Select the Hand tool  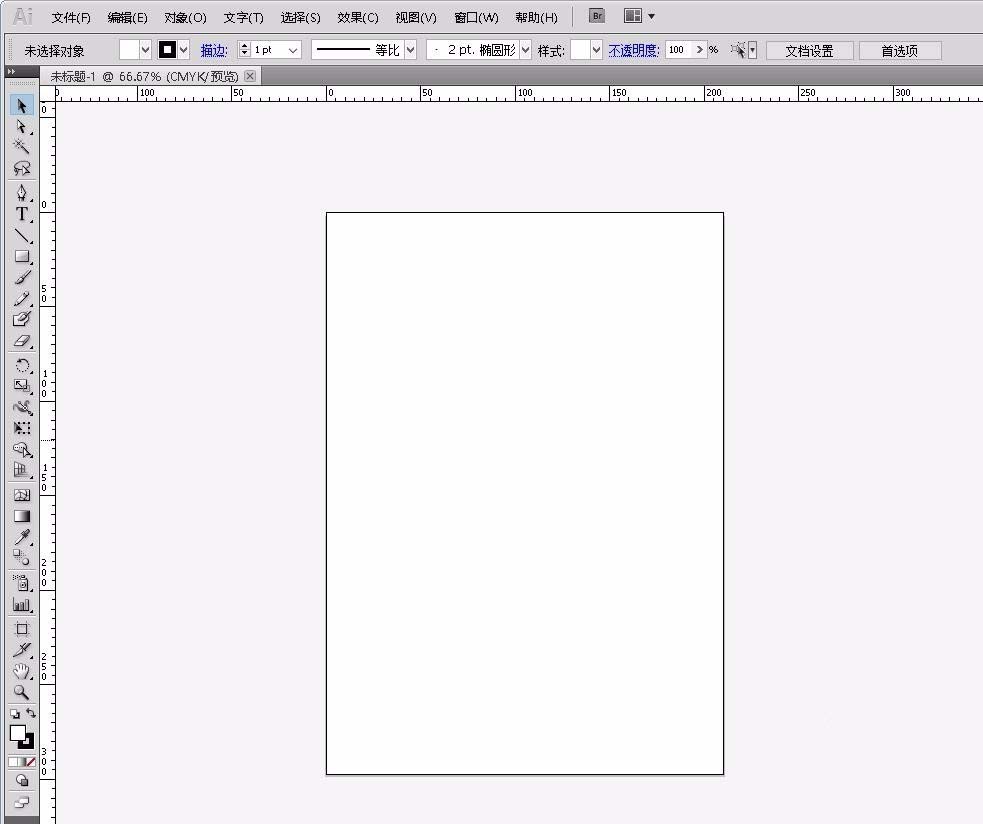[22, 671]
